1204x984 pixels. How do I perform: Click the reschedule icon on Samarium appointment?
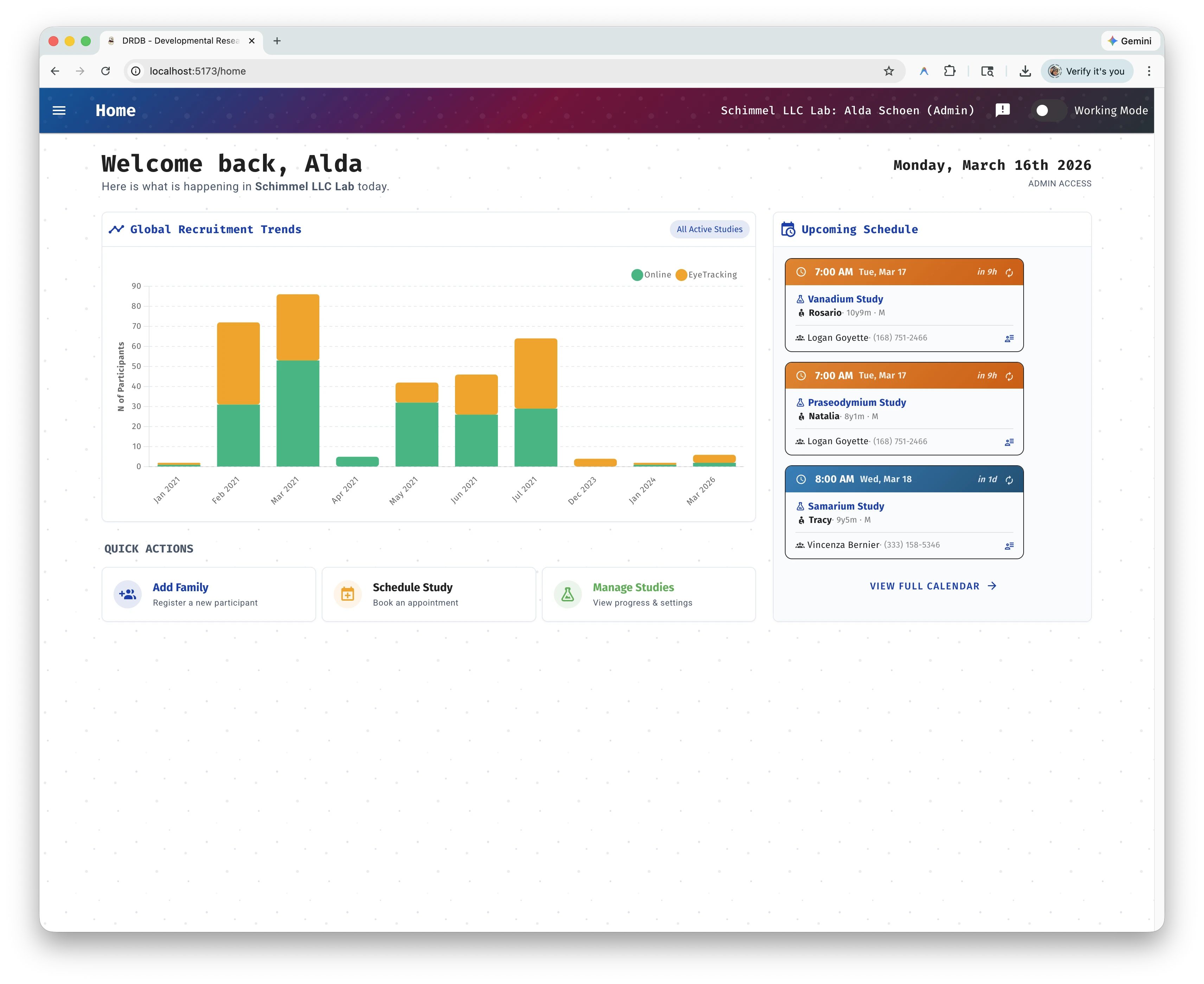tap(1009, 480)
